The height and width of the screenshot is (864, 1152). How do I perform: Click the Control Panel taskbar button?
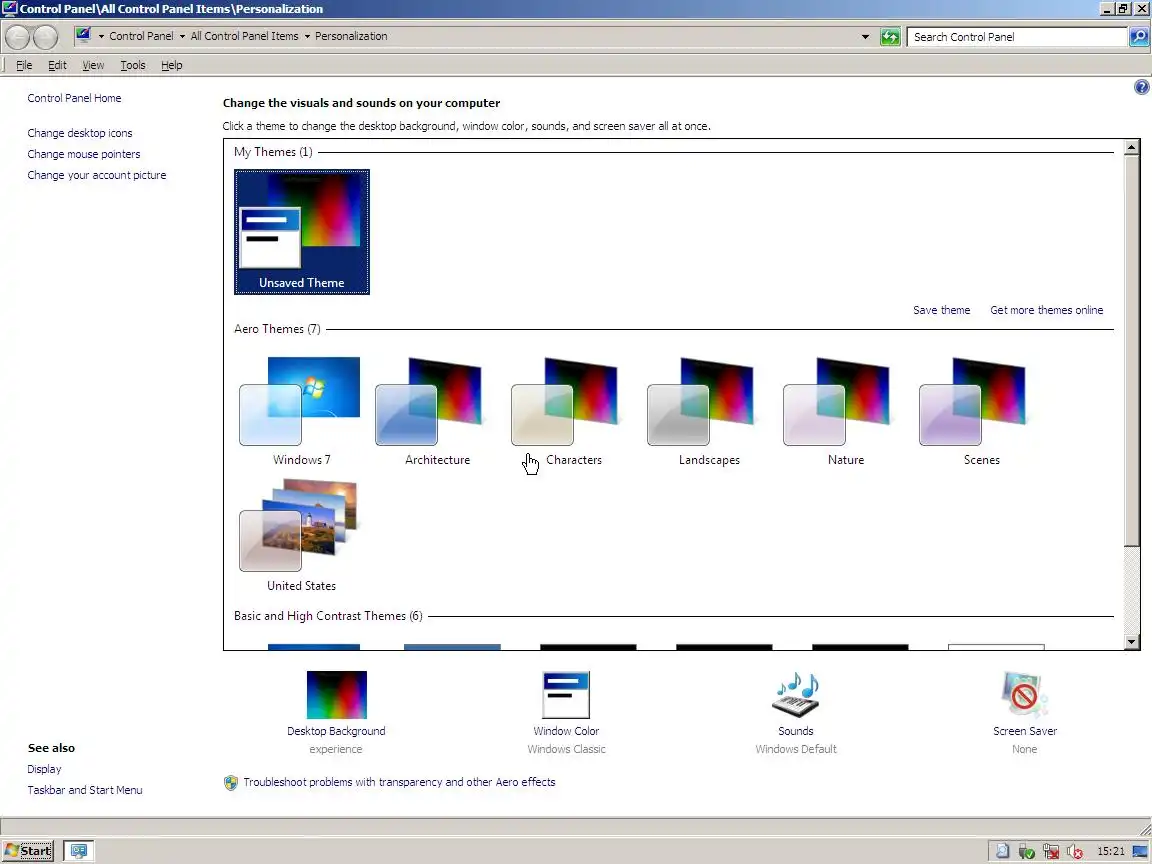(x=79, y=851)
